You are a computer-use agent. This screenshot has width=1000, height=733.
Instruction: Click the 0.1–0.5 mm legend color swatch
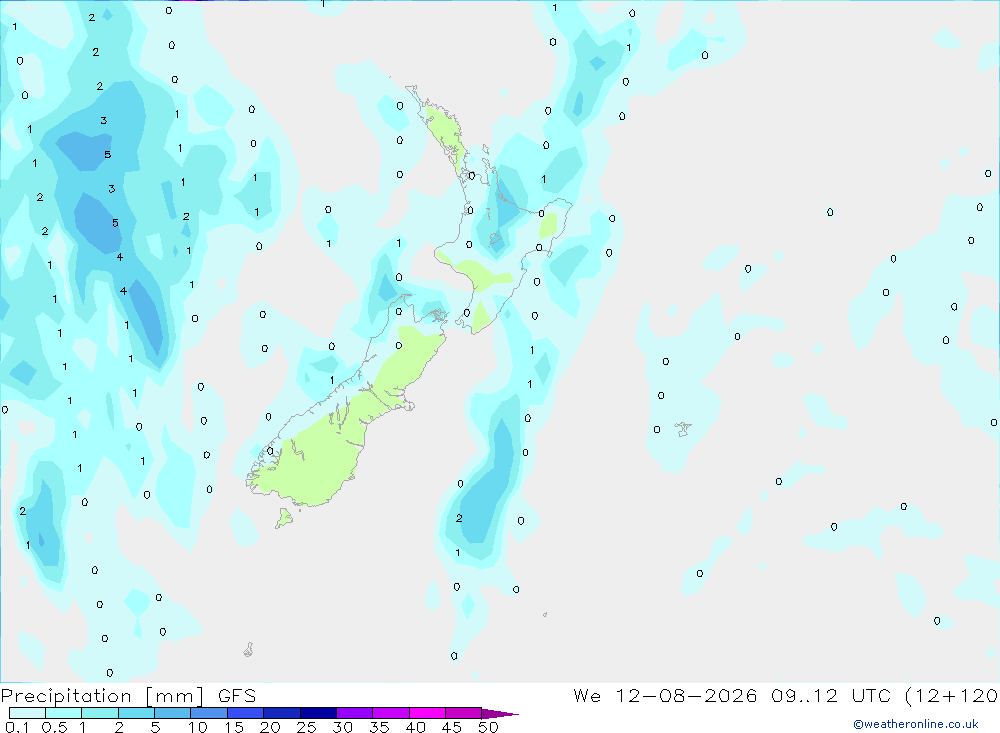tap(27, 713)
